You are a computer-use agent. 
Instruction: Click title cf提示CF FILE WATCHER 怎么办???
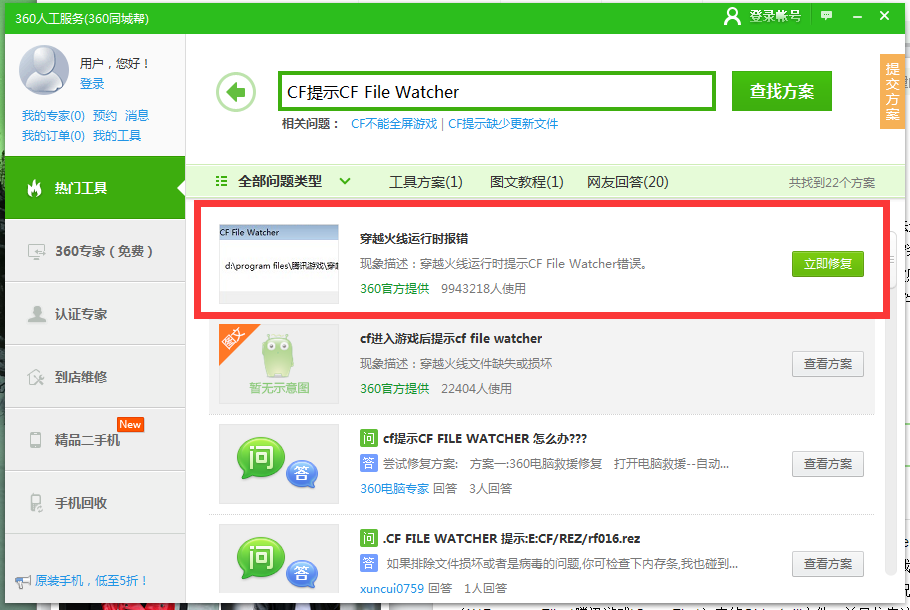(485, 439)
